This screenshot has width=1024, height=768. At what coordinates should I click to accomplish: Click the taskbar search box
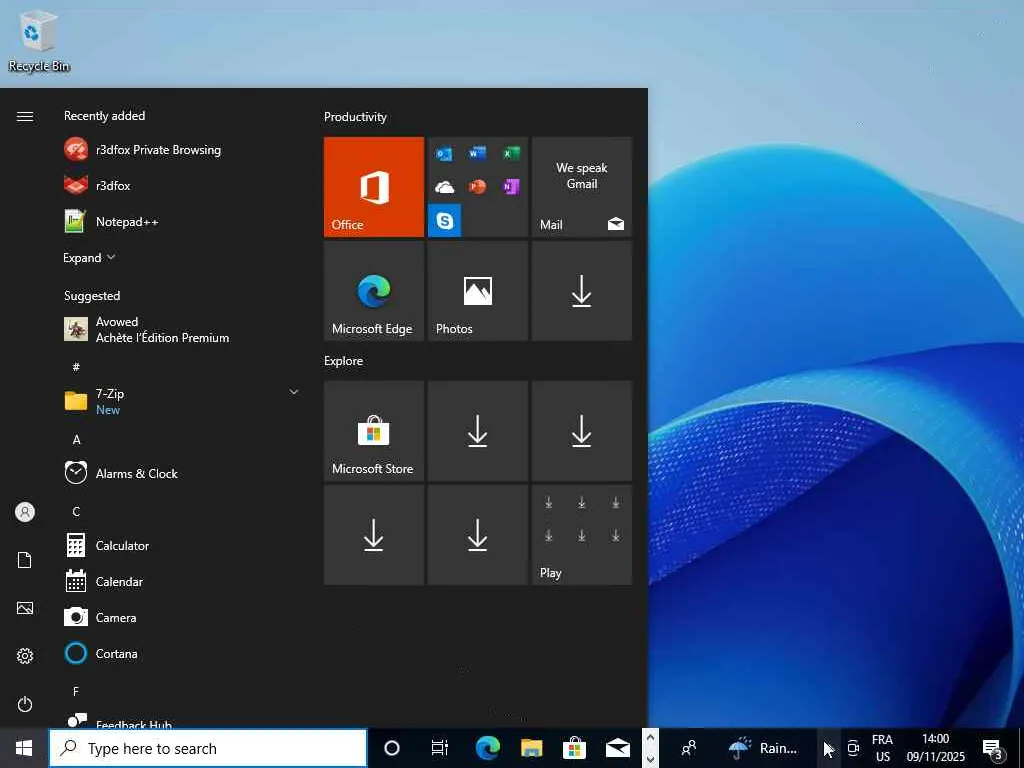pos(208,748)
